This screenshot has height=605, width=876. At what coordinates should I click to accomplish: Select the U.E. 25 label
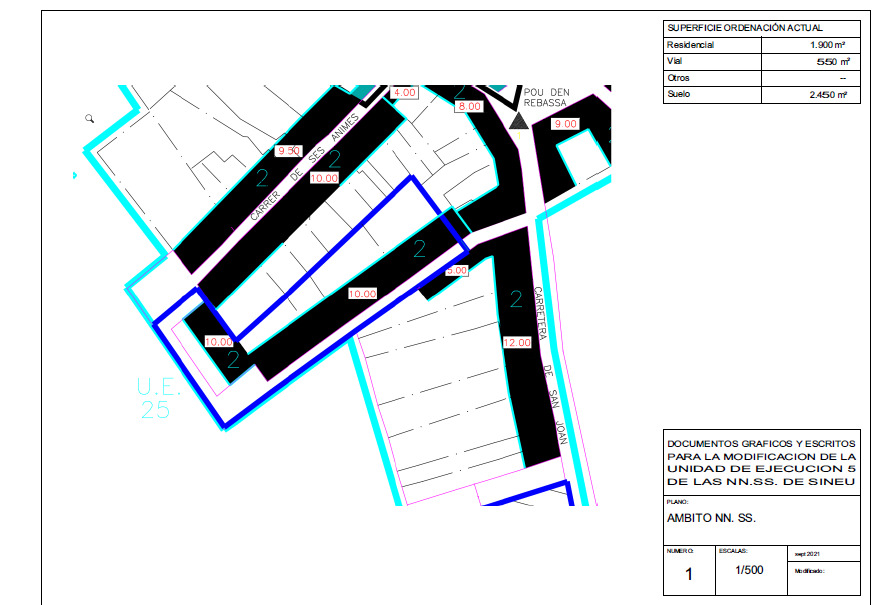point(156,398)
